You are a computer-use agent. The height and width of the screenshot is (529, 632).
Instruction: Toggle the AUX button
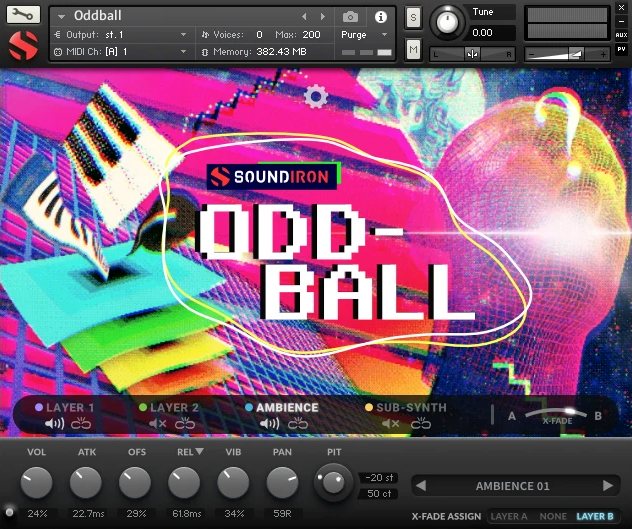[621, 35]
